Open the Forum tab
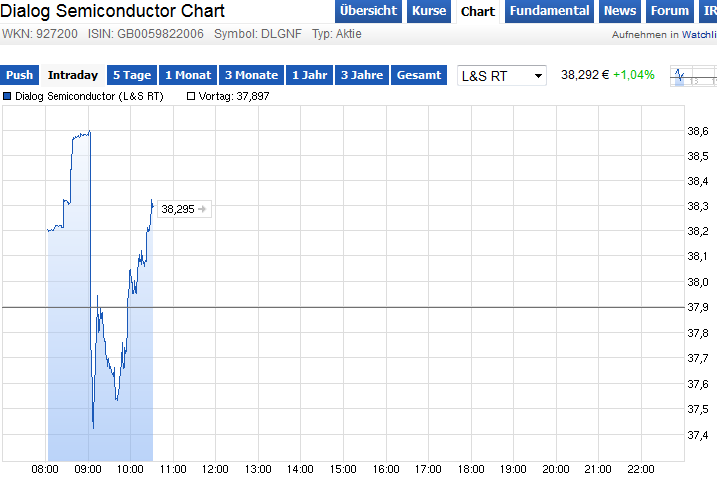Viewport: 717px width, 482px height. tap(670, 11)
